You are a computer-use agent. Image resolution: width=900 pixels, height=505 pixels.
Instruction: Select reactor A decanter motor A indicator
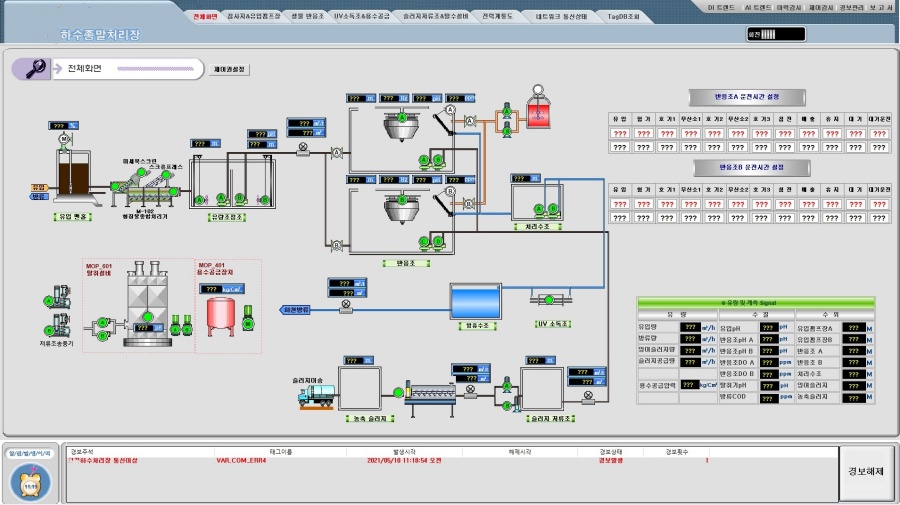pyautogui.click(x=402, y=118)
